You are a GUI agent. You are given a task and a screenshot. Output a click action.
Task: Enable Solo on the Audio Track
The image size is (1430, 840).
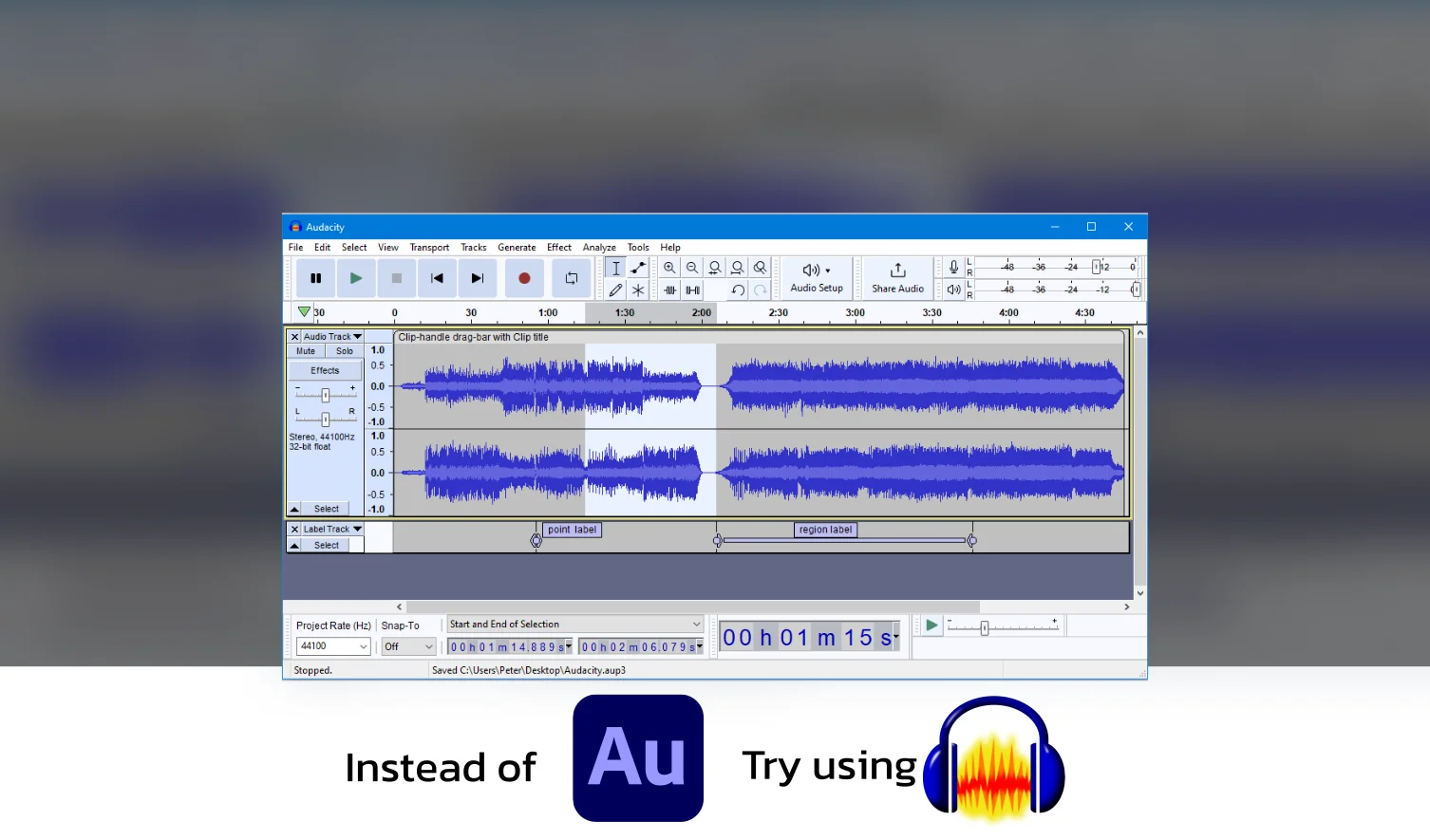[x=344, y=350]
